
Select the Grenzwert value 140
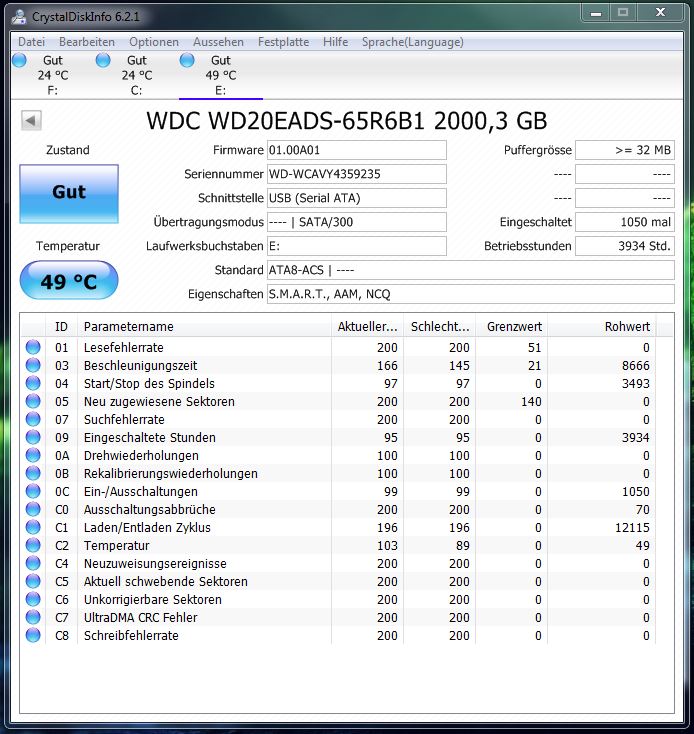pyautogui.click(x=531, y=402)
